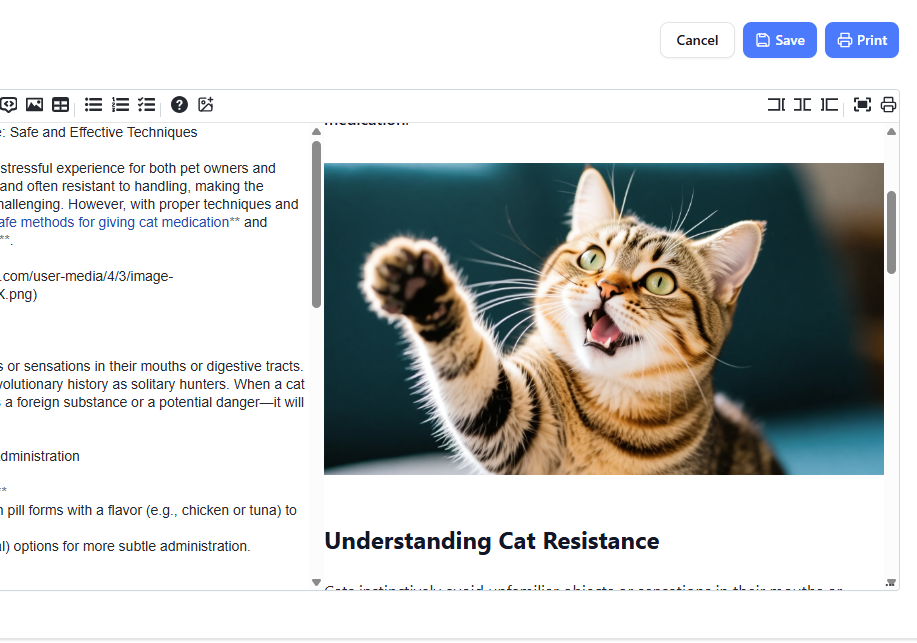Select the cat photo in the preview
Screen dimensions: 917x643
[x=603, y=318]
